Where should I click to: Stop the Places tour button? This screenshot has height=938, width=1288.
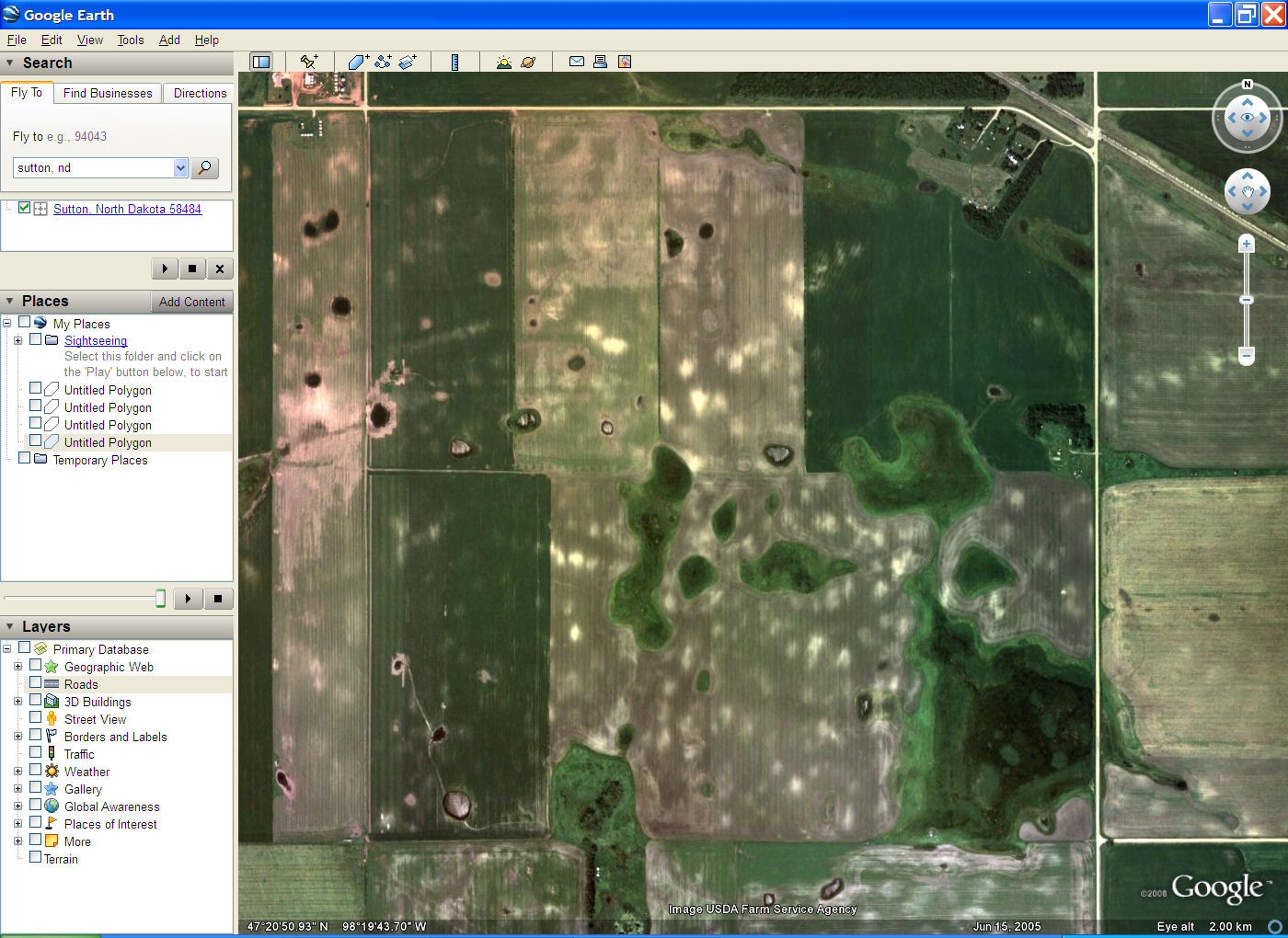(218, 599)
